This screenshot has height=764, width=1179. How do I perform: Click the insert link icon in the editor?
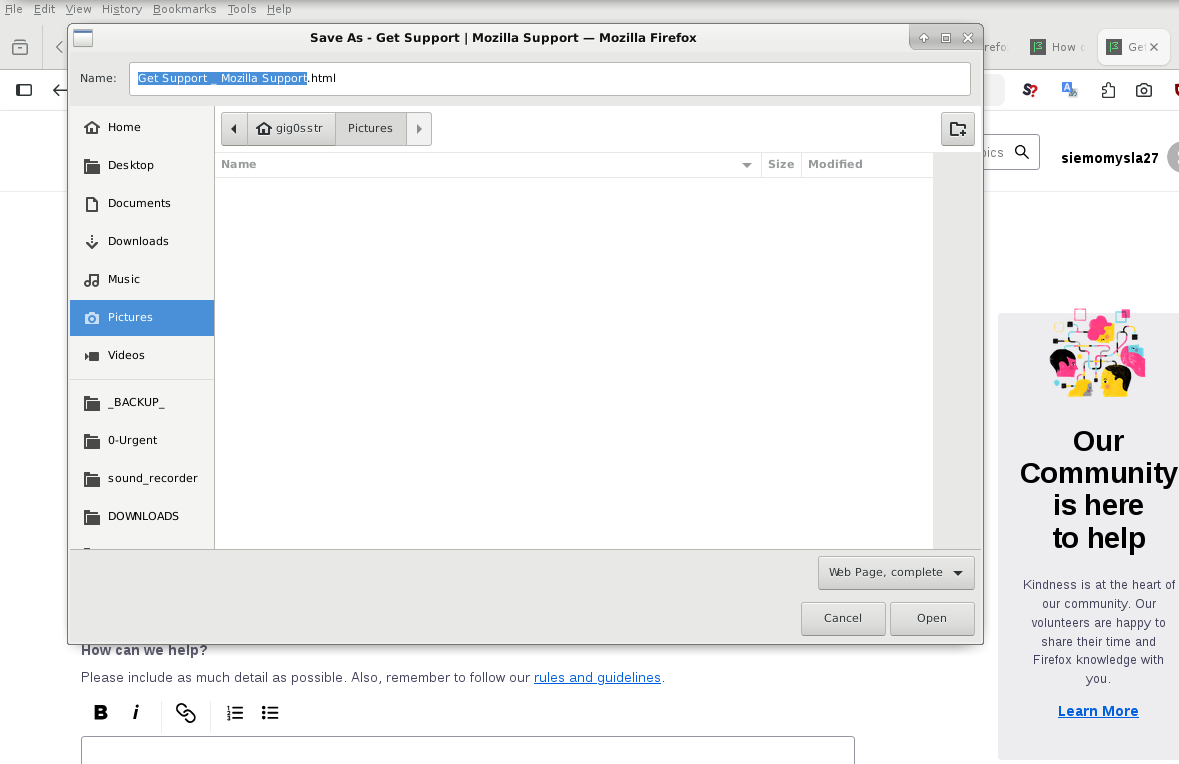[x=186, y=713]
